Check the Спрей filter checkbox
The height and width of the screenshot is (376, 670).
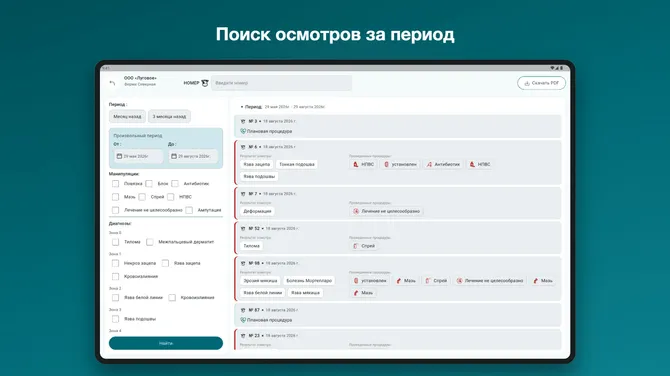tap(142, 197)
